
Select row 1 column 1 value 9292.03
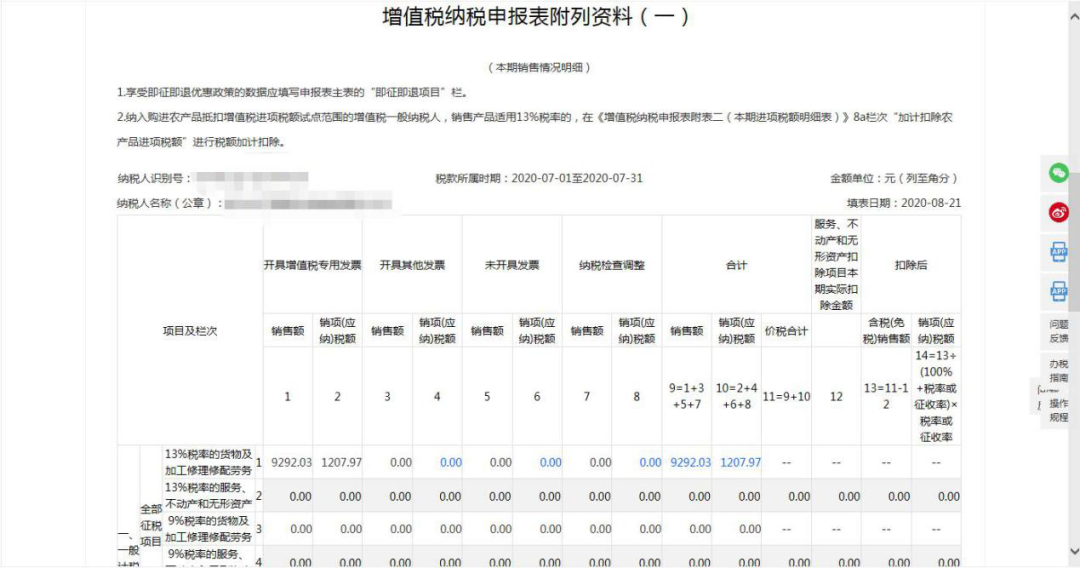(x=291, y=463)
